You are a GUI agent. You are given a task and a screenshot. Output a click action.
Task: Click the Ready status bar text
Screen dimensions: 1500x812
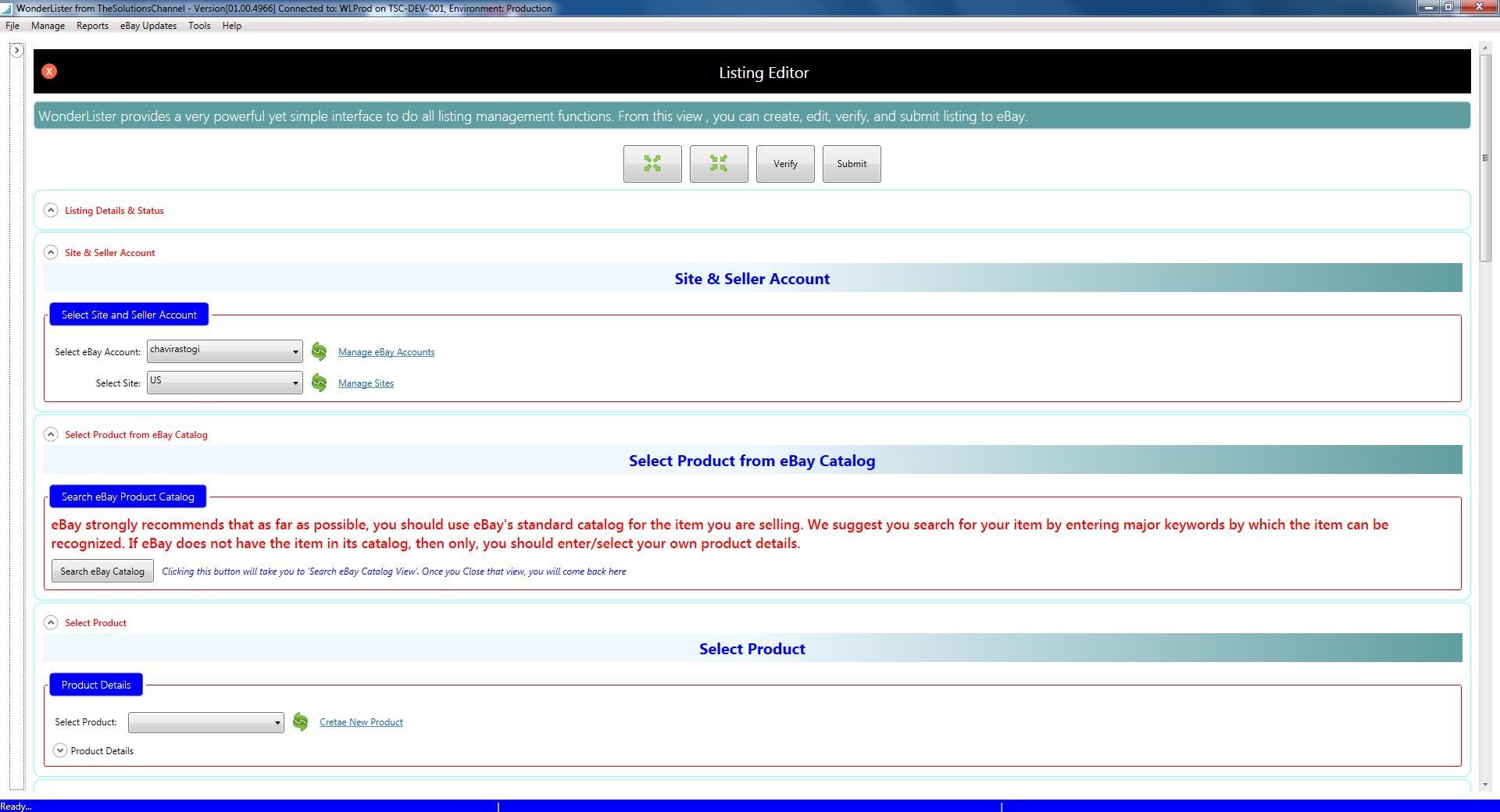tap(16, 806)
